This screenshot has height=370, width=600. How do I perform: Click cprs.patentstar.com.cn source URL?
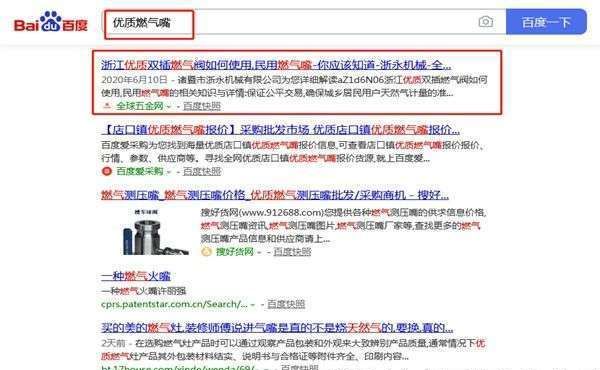[x=174, y=304]
